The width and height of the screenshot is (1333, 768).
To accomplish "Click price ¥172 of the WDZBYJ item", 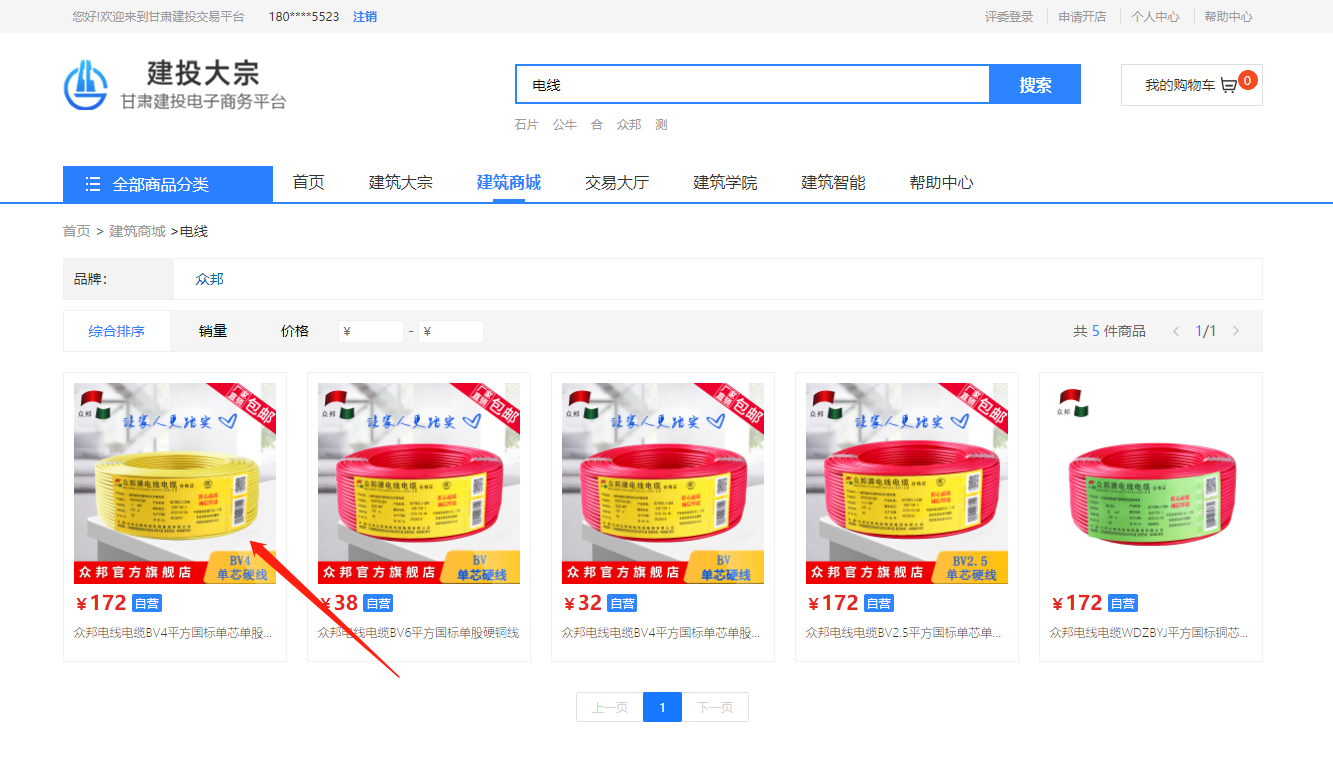I will tap(1077, 603).
